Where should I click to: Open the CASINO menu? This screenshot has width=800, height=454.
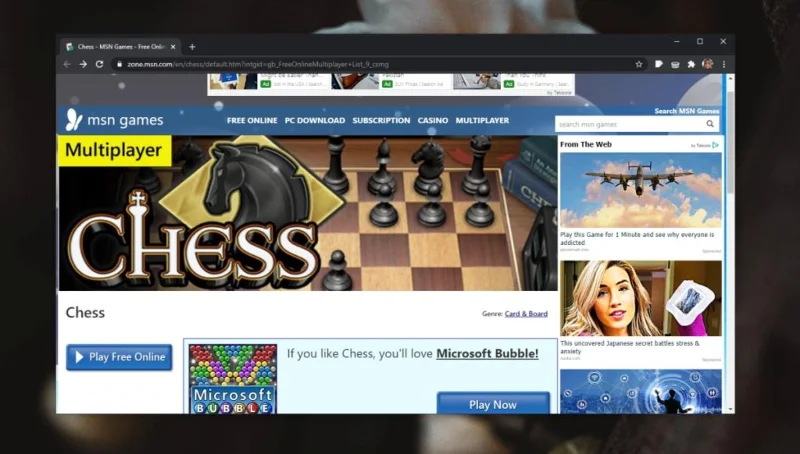pyautogui.click(x=433, y=120)
